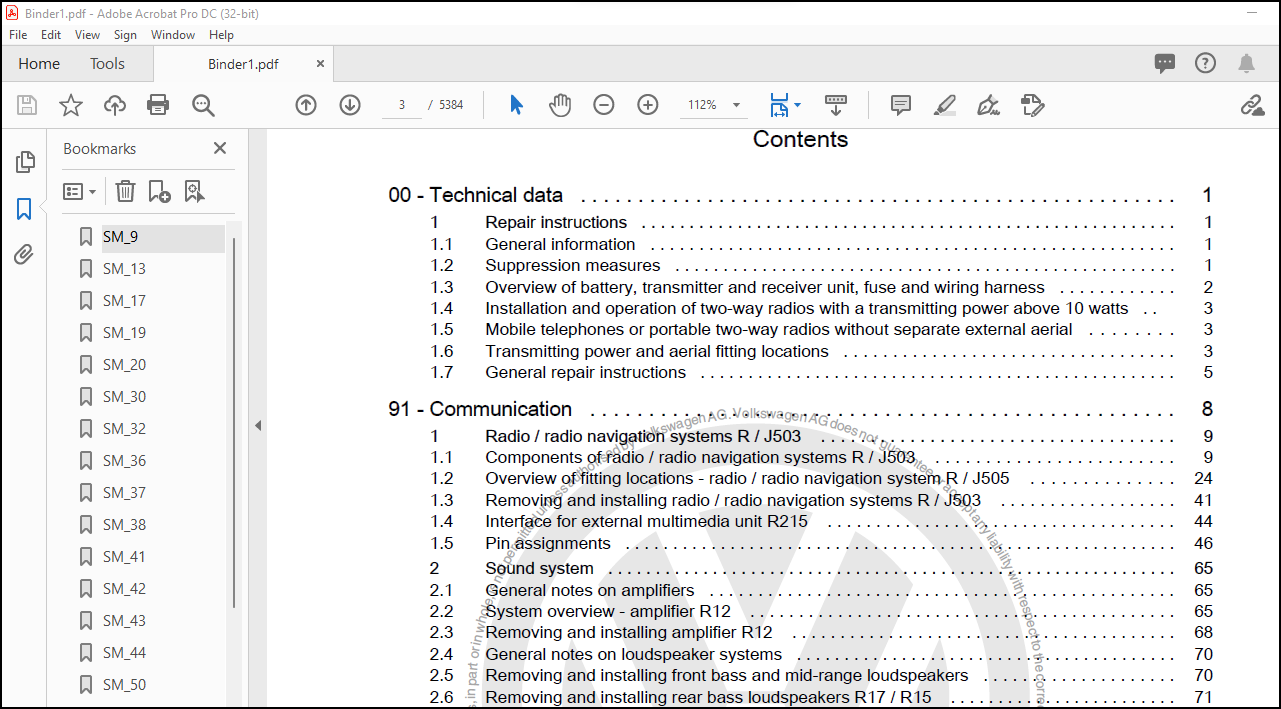Select the highlight text pen tool
Viewport: 1281px width, 709px height.
pos(945,105)
